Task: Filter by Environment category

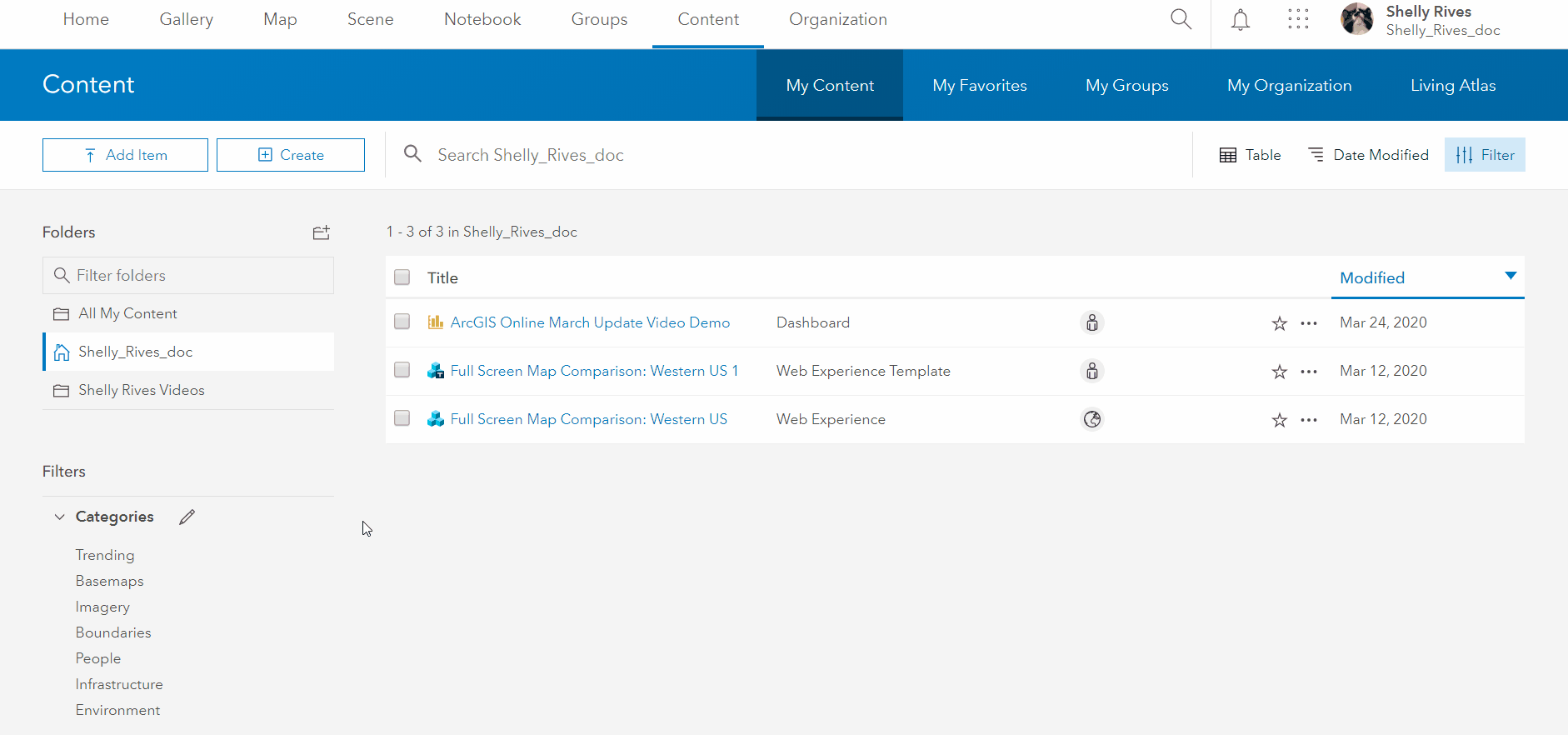Action: point(117,710)
